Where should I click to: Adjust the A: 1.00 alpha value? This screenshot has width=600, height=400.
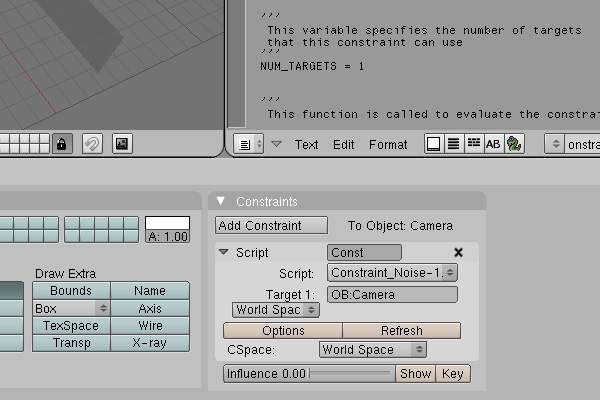point(168,236)
